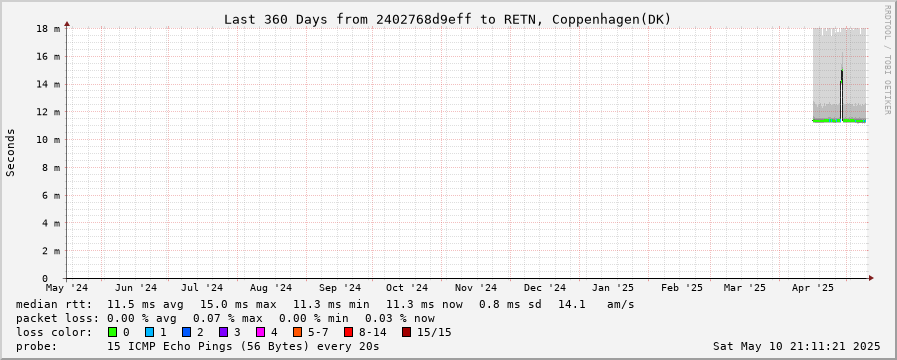The width and height of the screenshot is (897, 360).
Task: Click the dark red 15/15 loss swatch
Action: (x=406, y=332)
